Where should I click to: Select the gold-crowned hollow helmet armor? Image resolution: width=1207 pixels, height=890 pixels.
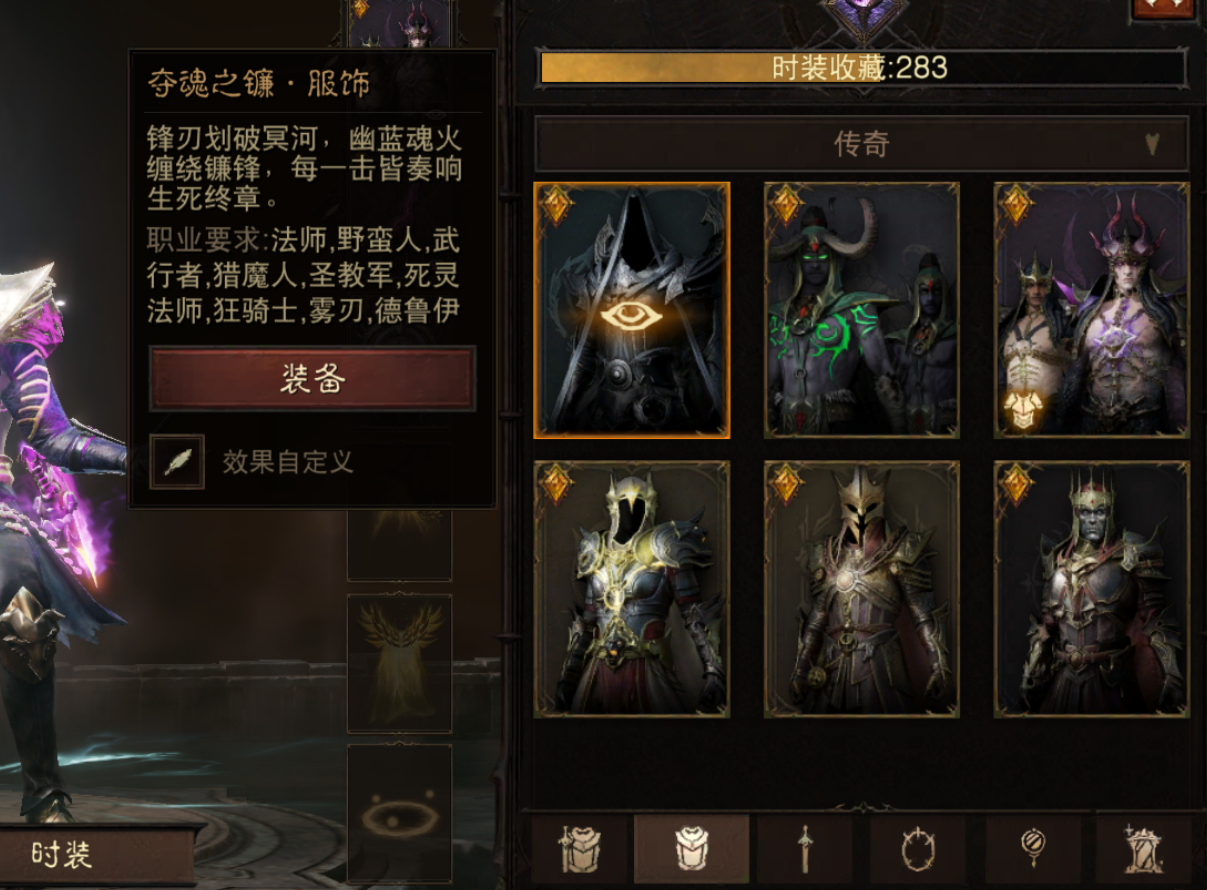point(632,589)
